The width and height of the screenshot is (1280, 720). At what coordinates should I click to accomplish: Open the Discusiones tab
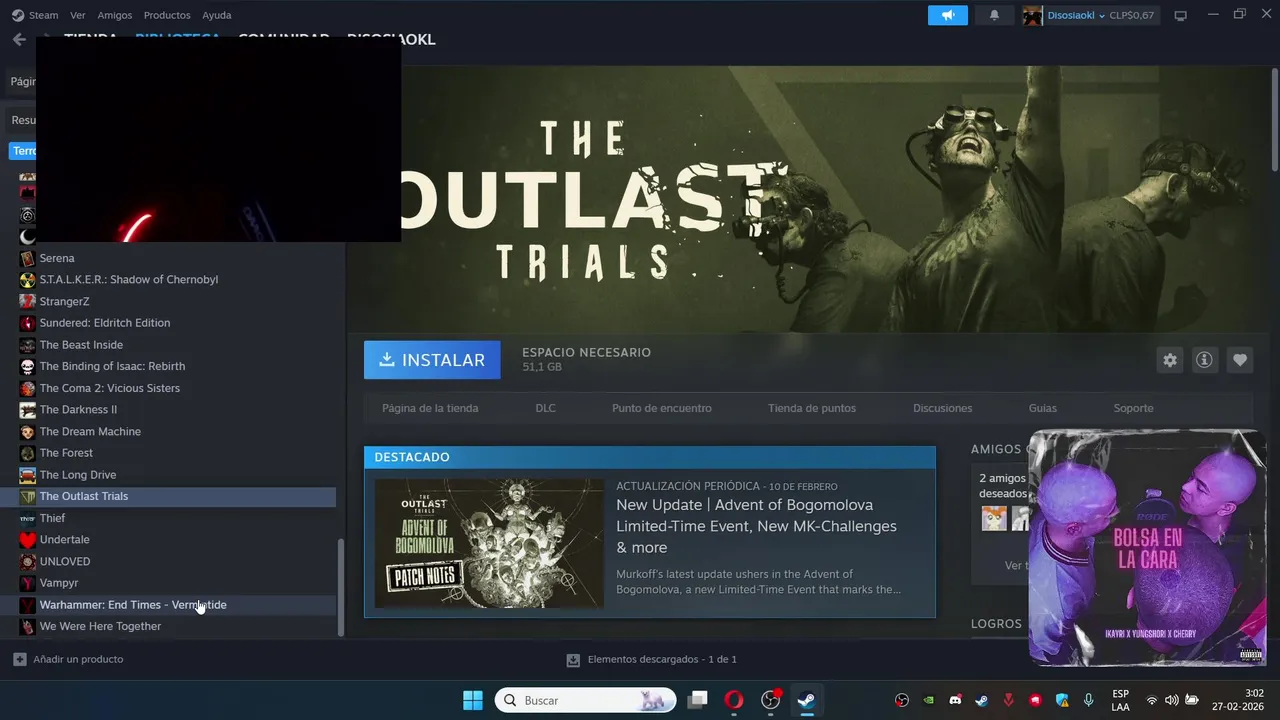942,408
